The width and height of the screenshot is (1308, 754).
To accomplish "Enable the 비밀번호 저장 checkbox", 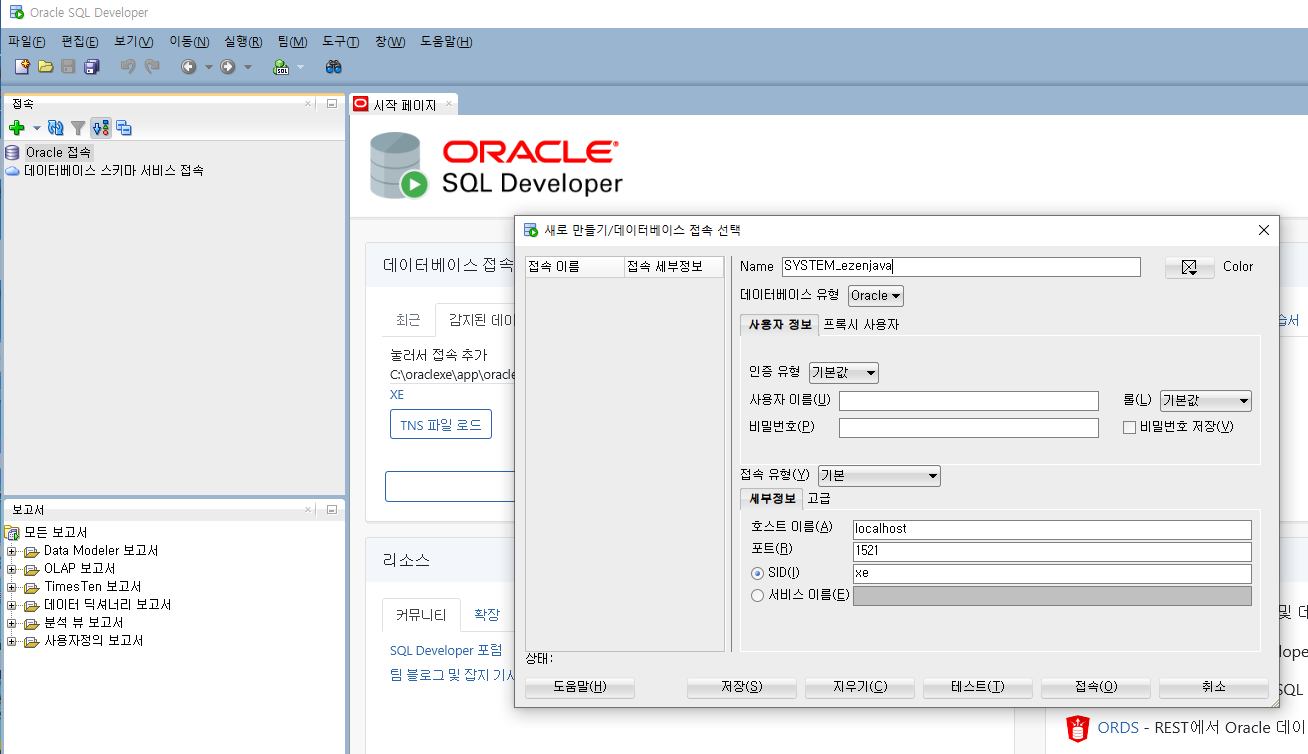I will point(1130,427).
